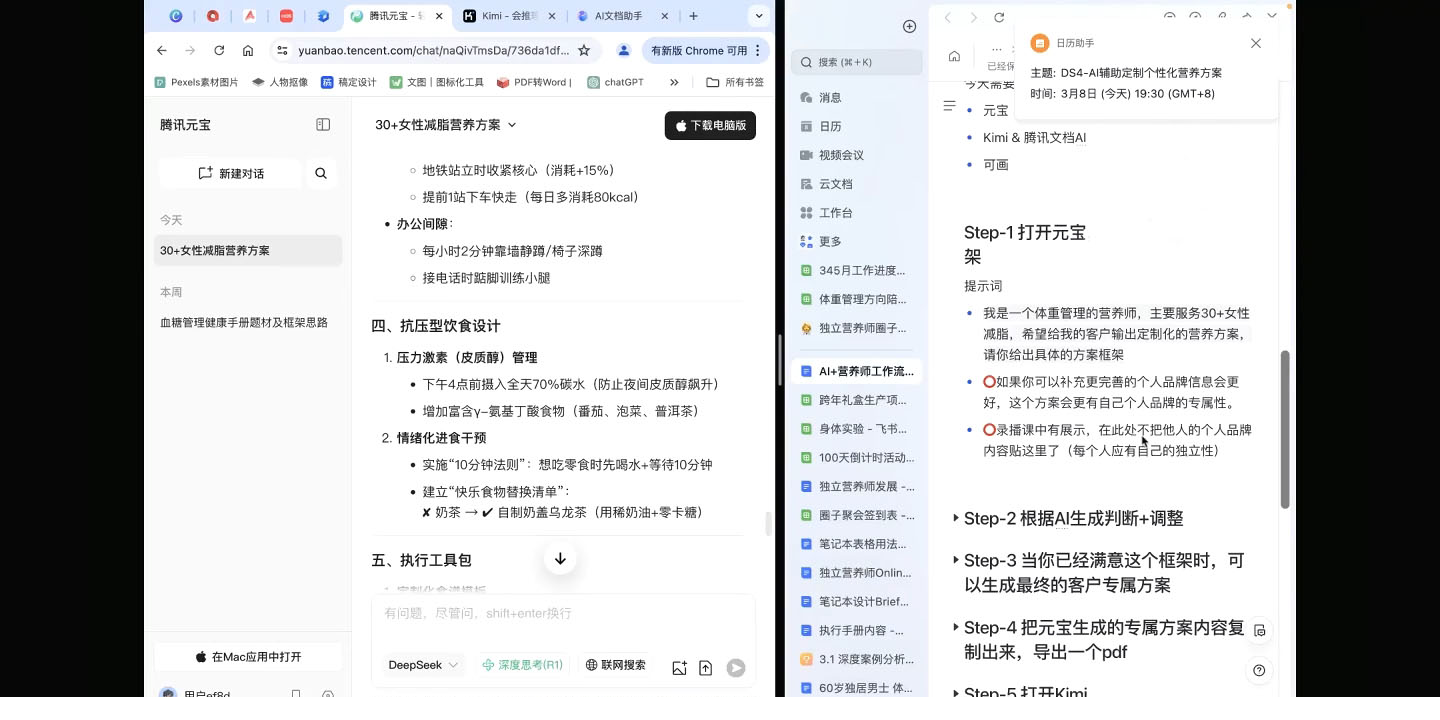This screenshot has height=720, width=1440.
Task: Collapse the Yuanbao sidebar panel
Action: point(323,125)
